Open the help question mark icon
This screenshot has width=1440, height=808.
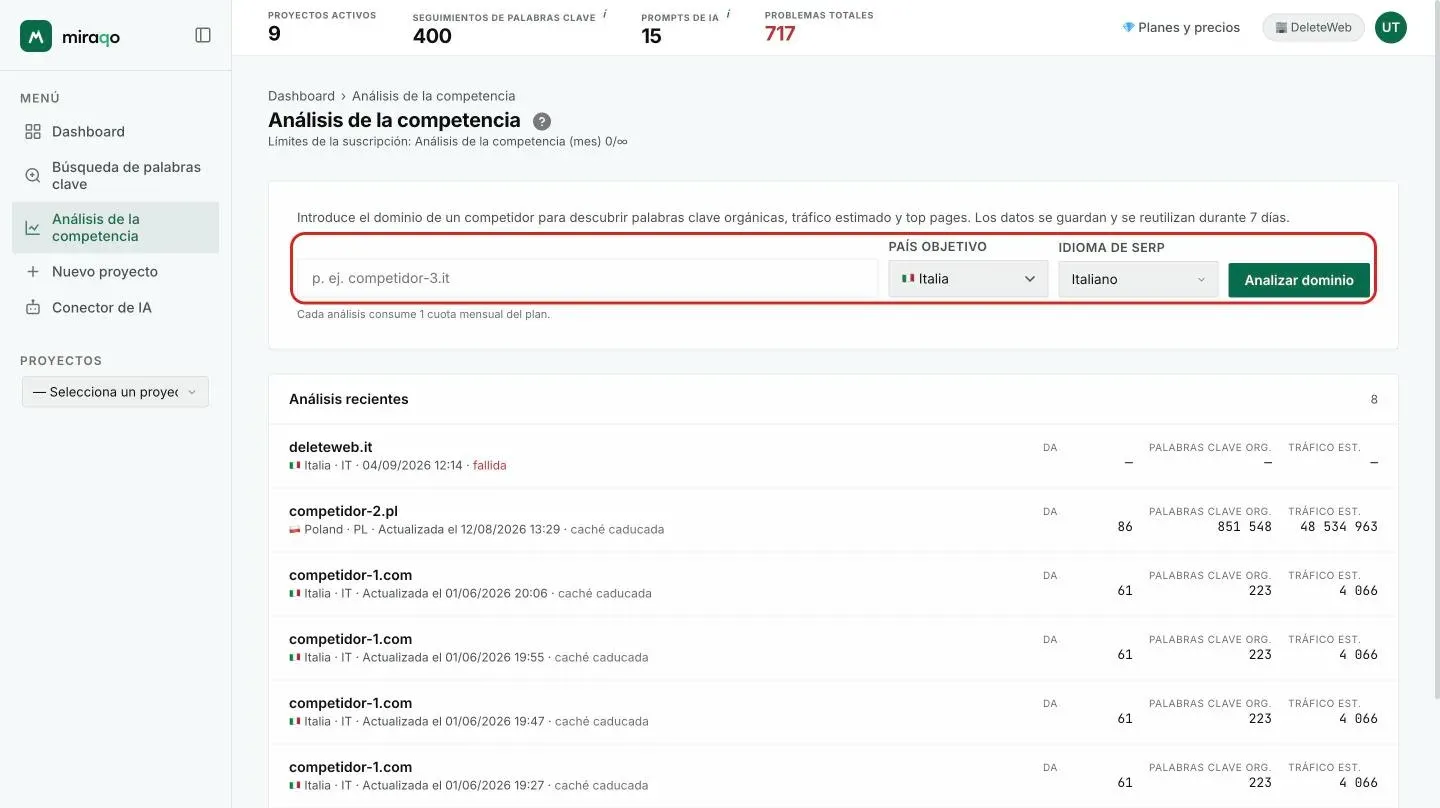coord(542,122)
